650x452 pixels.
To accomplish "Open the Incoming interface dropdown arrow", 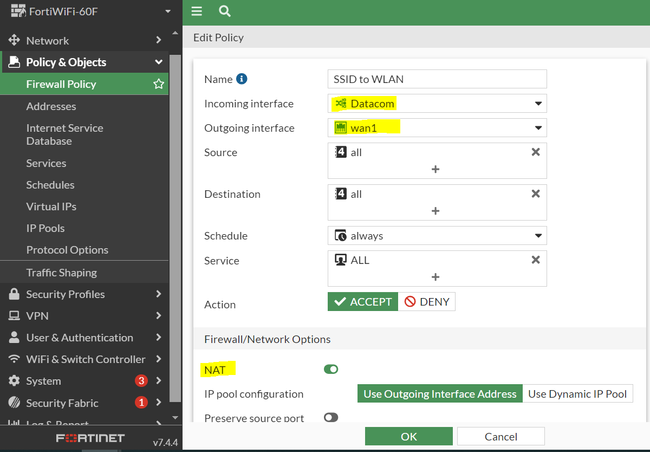I will coord(538,103).
